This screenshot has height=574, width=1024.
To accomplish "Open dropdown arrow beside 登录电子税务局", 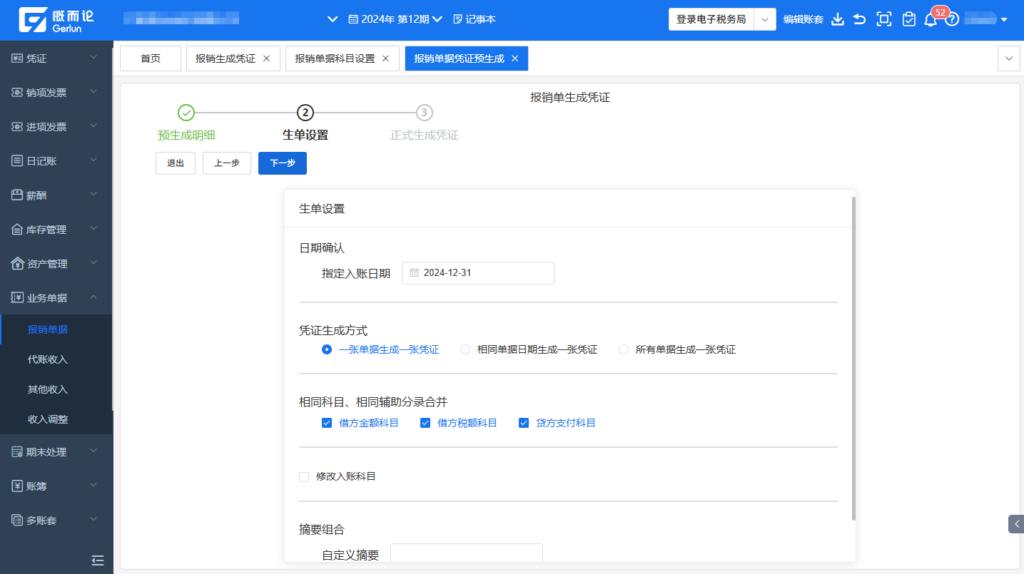I will tap(765, 19).
